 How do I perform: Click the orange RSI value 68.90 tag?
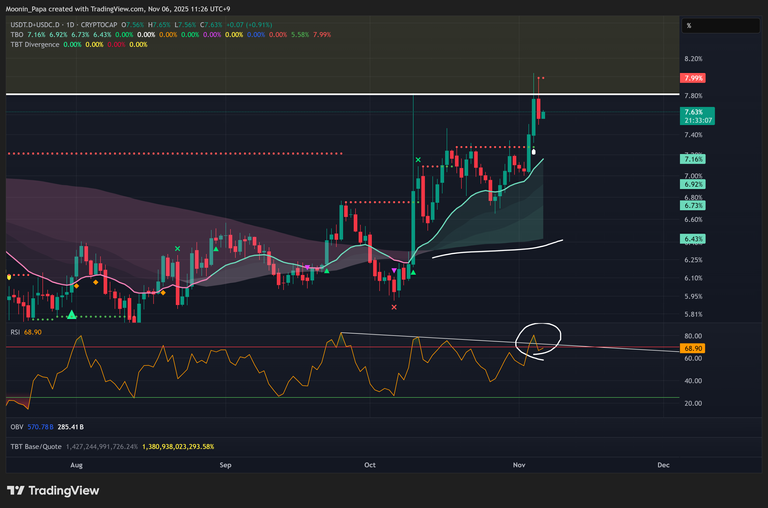[x=693, y=348]
